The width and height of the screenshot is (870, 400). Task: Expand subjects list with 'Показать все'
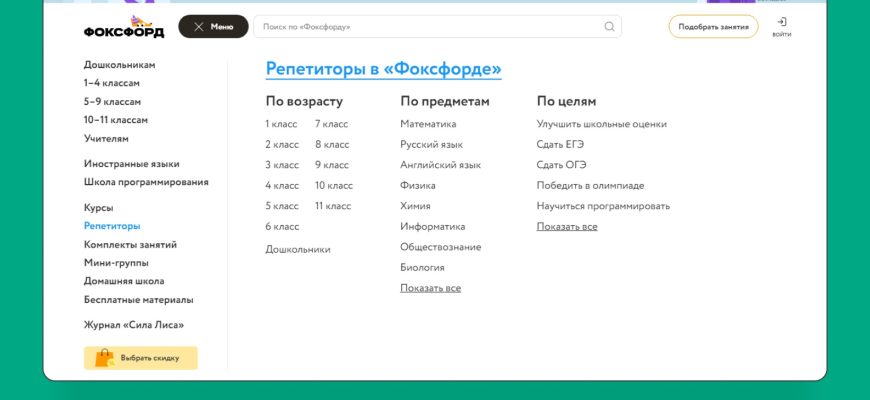point(430,288)
